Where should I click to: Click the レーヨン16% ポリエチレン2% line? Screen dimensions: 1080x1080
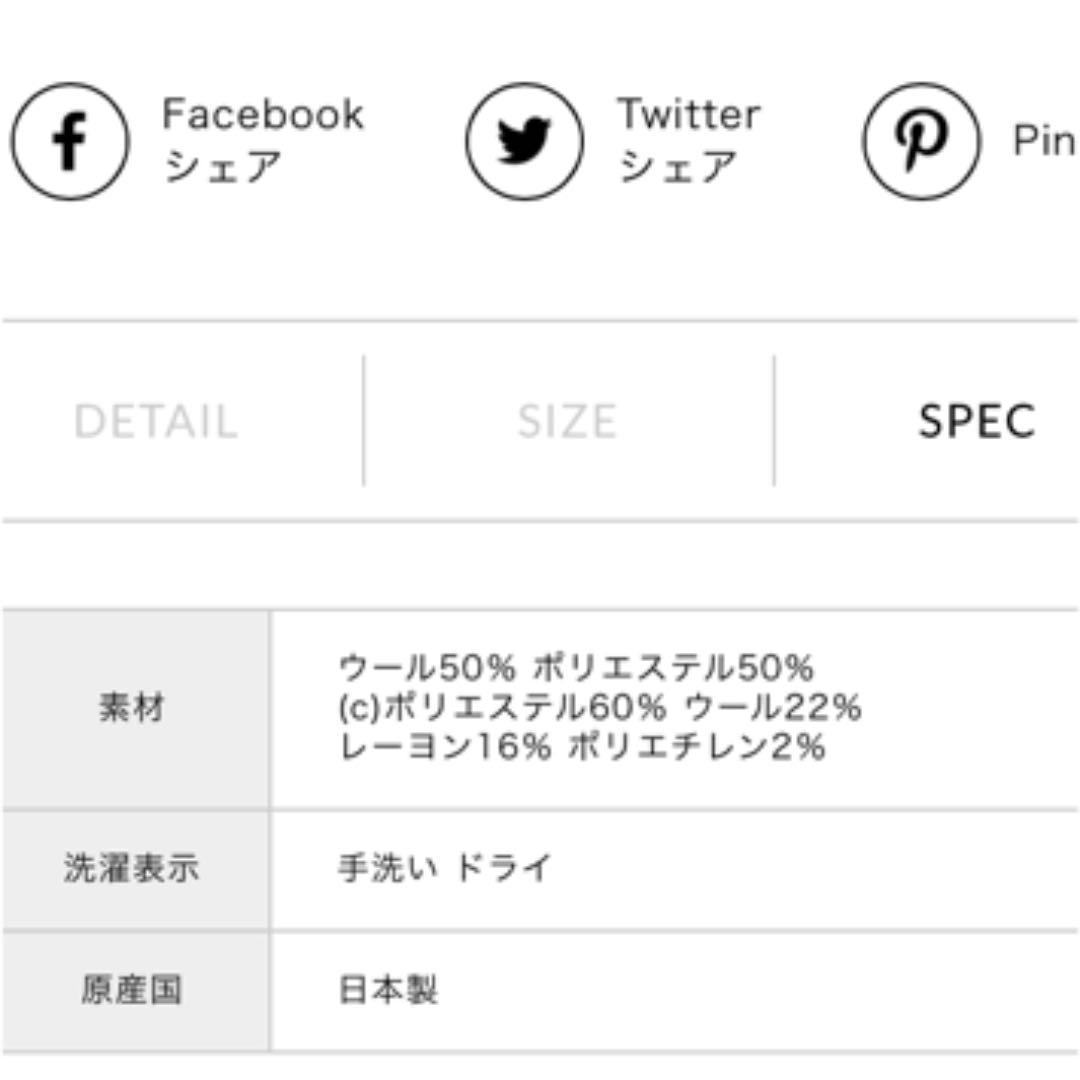click(582, 747)
